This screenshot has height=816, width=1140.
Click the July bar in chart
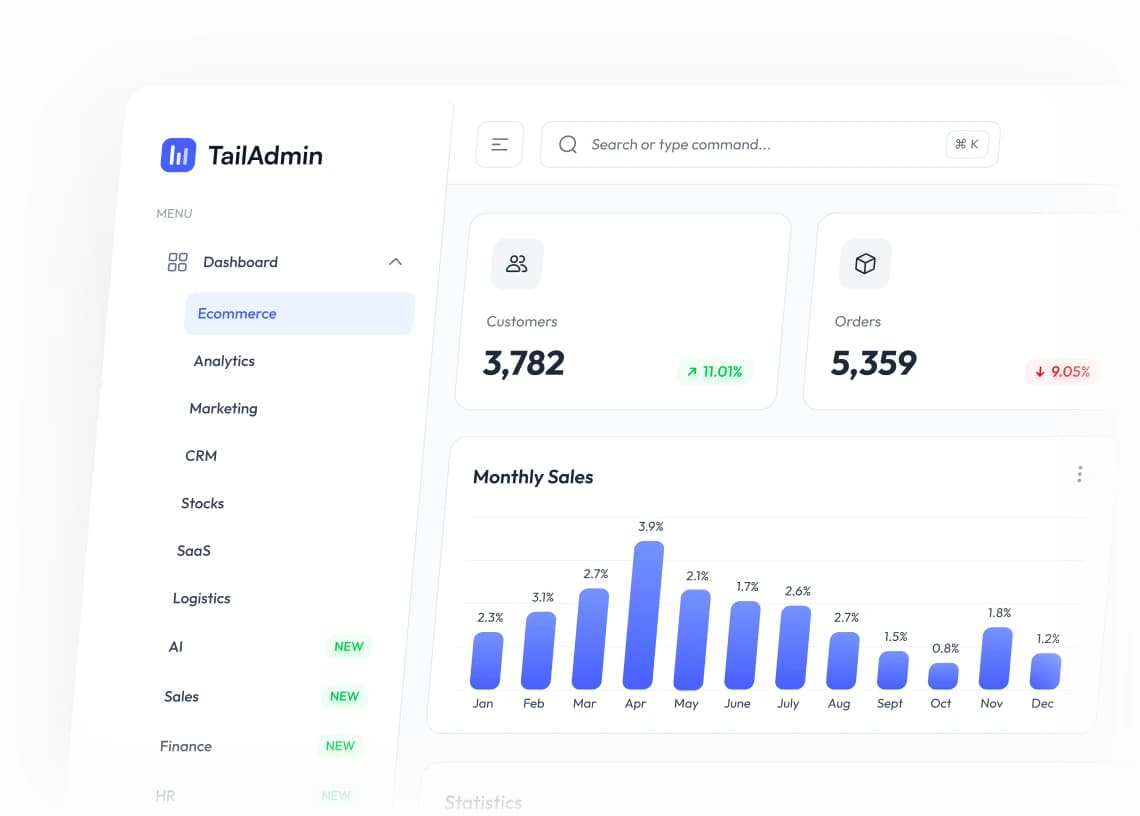tap(792, 647)
